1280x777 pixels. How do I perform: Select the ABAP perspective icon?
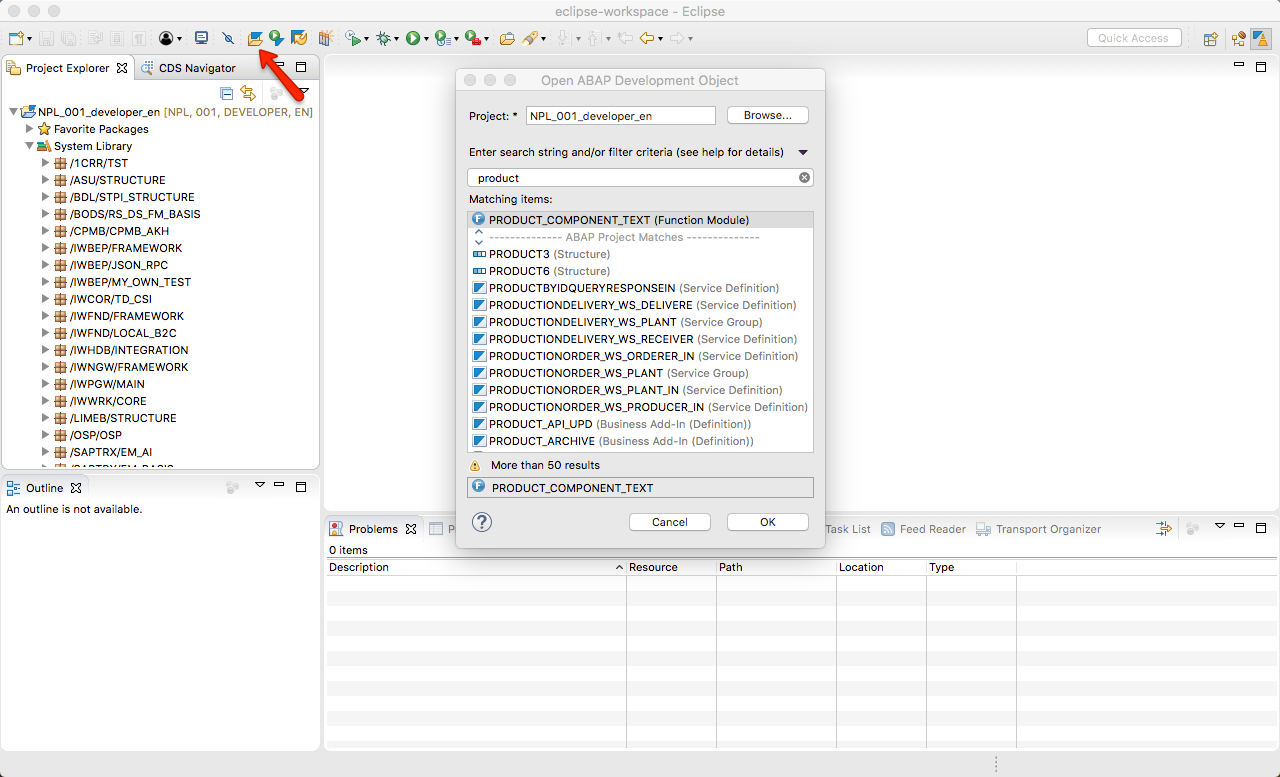pos(1262,39)
